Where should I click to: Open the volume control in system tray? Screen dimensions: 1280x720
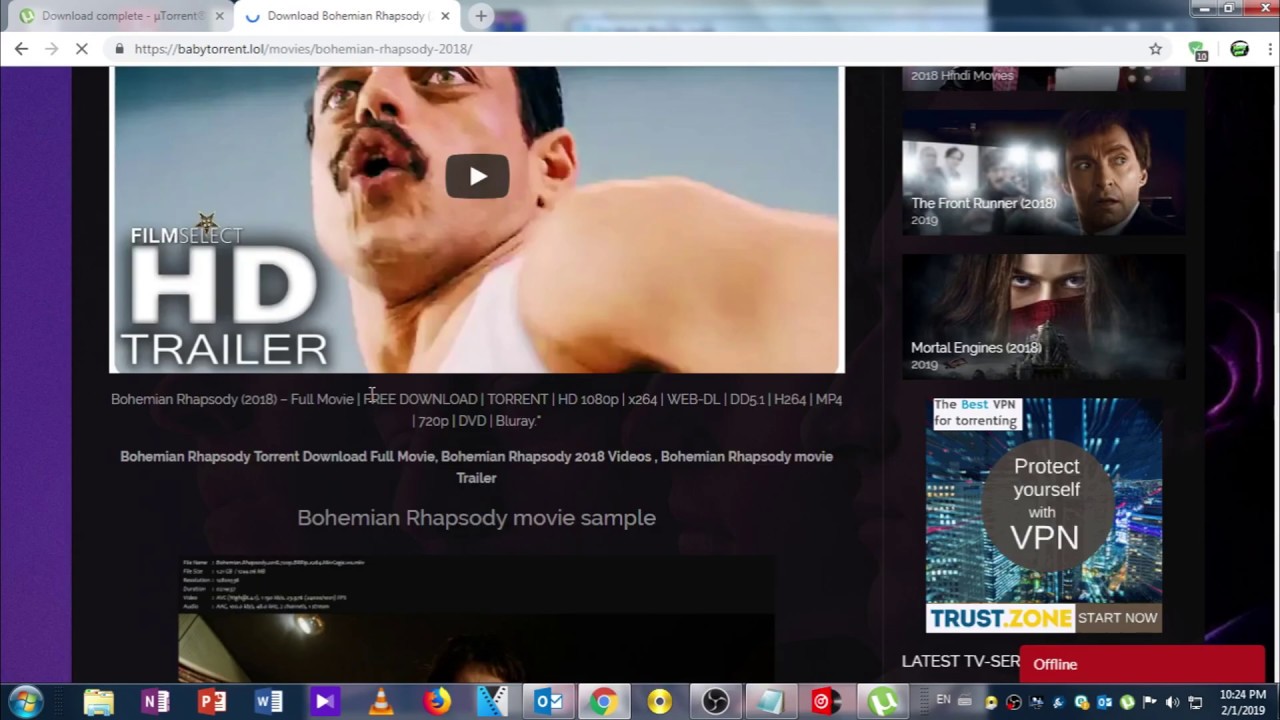pyautogui.click(x=1172, y=702)
